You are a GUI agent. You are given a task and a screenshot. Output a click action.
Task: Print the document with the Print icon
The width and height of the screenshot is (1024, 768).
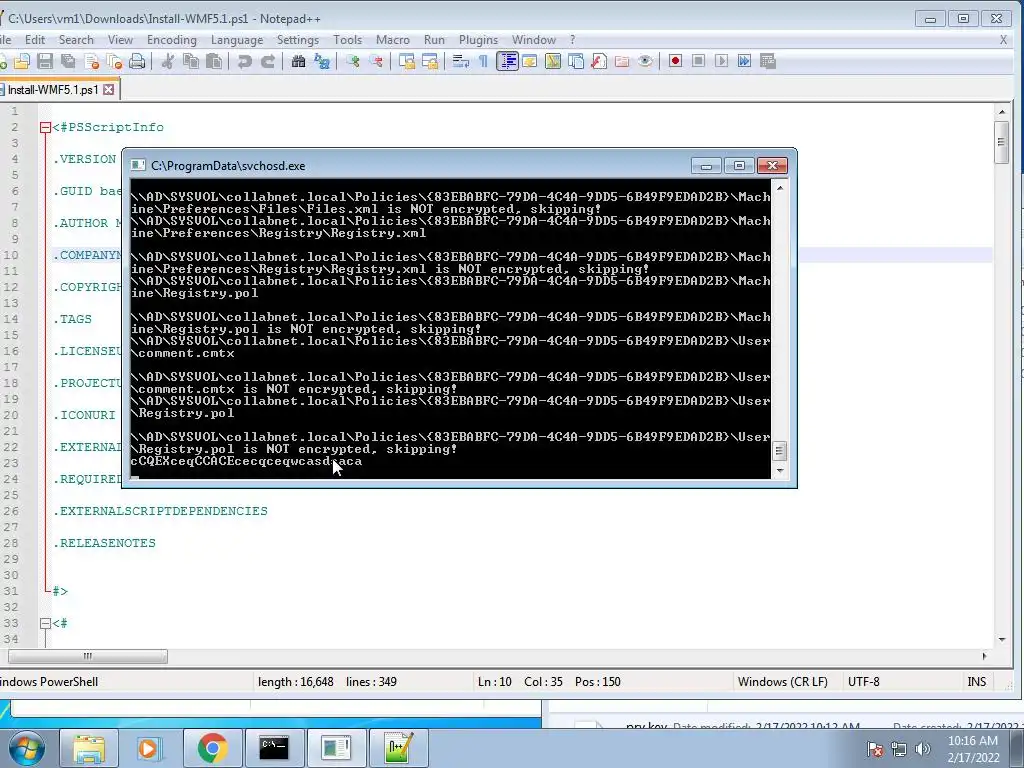(x=137, y=61)
